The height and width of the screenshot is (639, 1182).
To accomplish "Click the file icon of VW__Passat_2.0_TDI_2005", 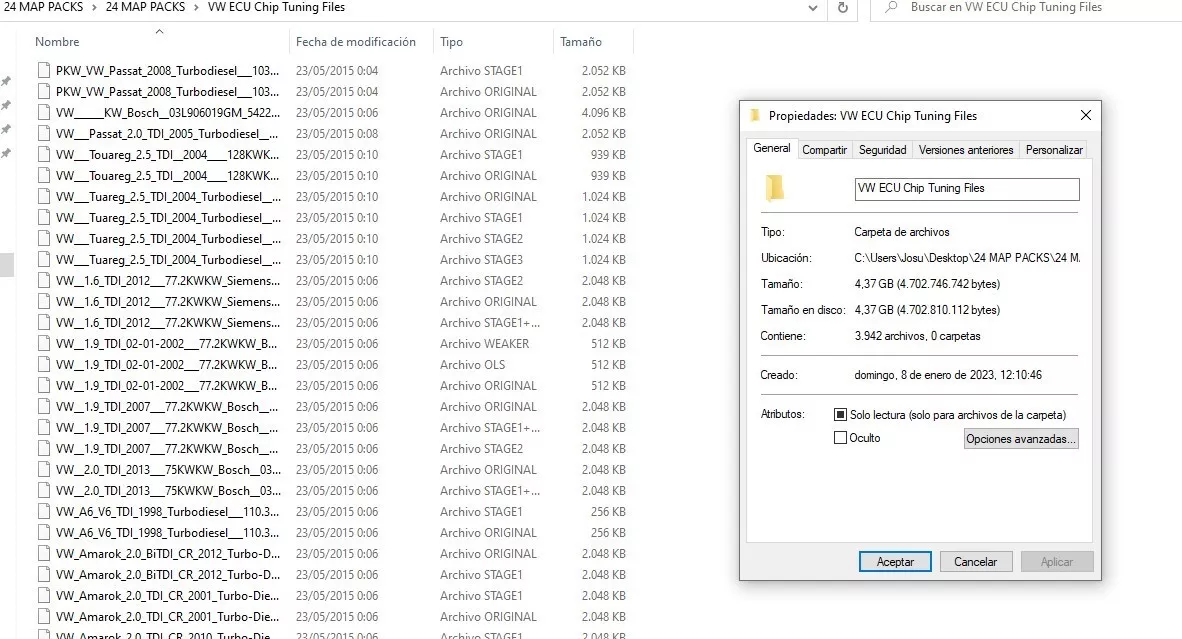I will click(45, 134).
